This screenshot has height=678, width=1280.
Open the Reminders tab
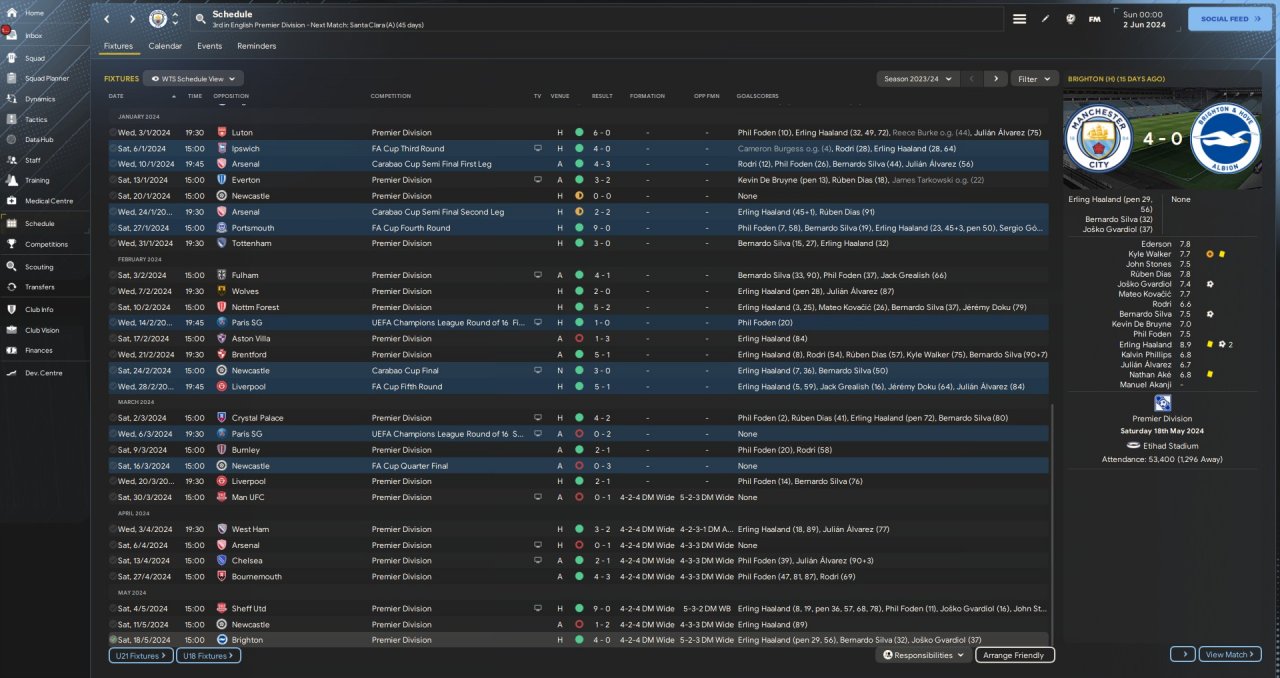[256, 46]
